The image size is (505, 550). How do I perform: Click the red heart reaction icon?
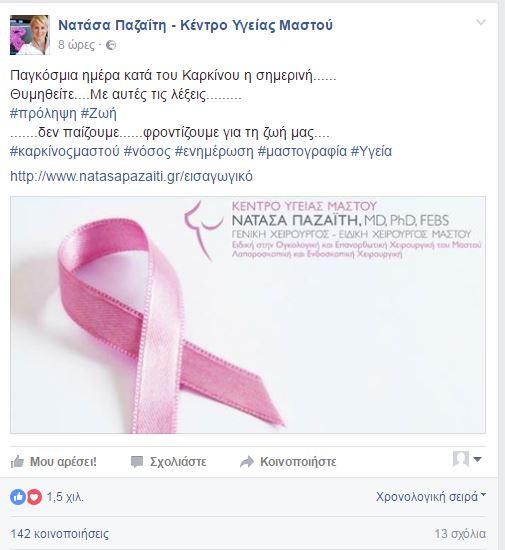34,497
